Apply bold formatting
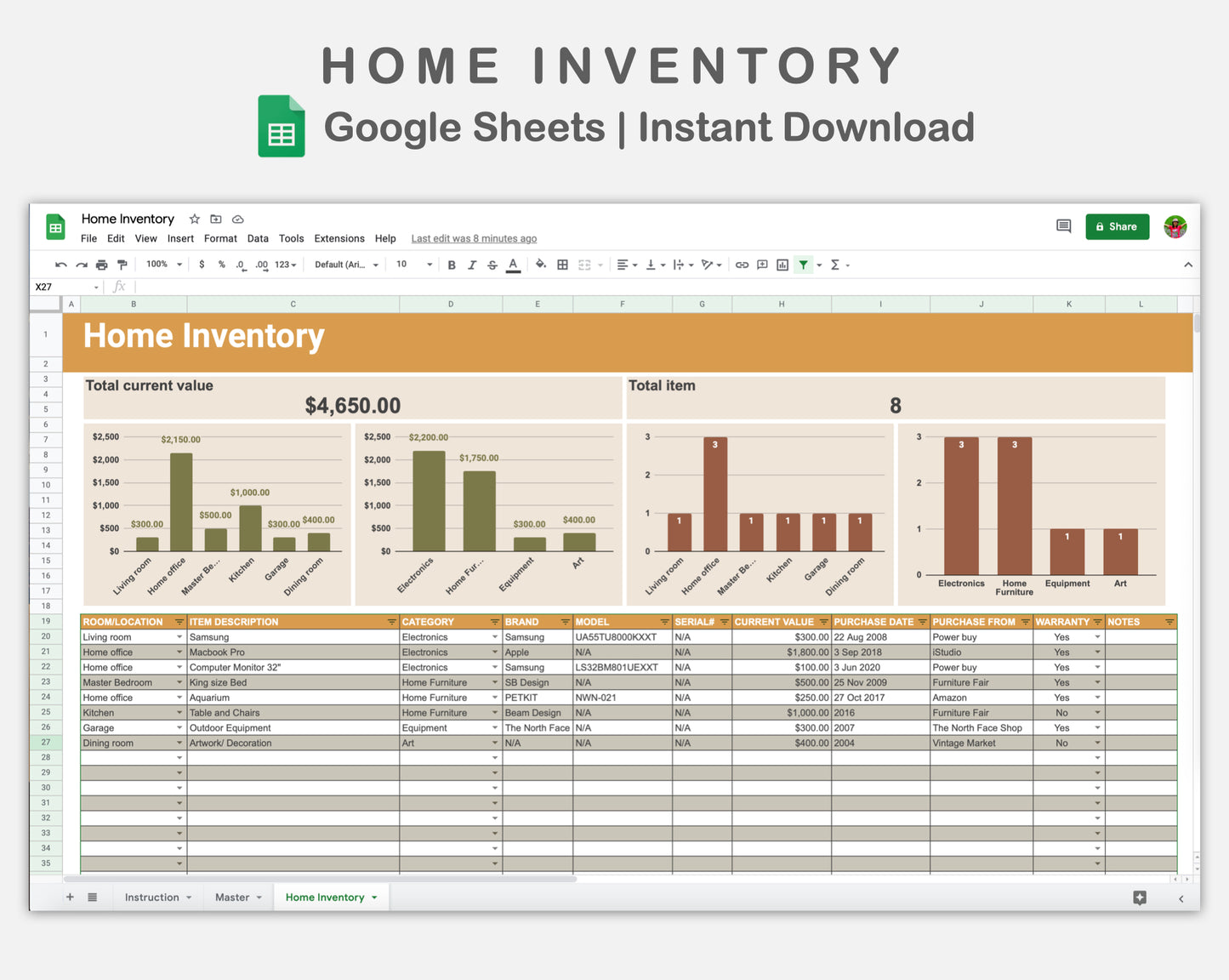 [x=452, y=265]
